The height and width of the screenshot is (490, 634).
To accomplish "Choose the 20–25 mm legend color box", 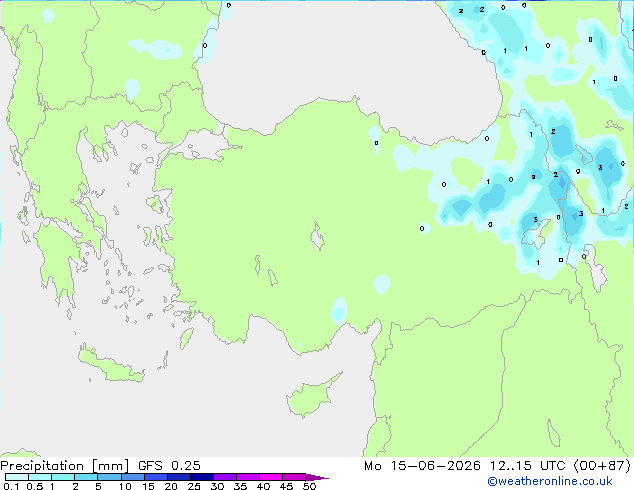I will (178, 477).
